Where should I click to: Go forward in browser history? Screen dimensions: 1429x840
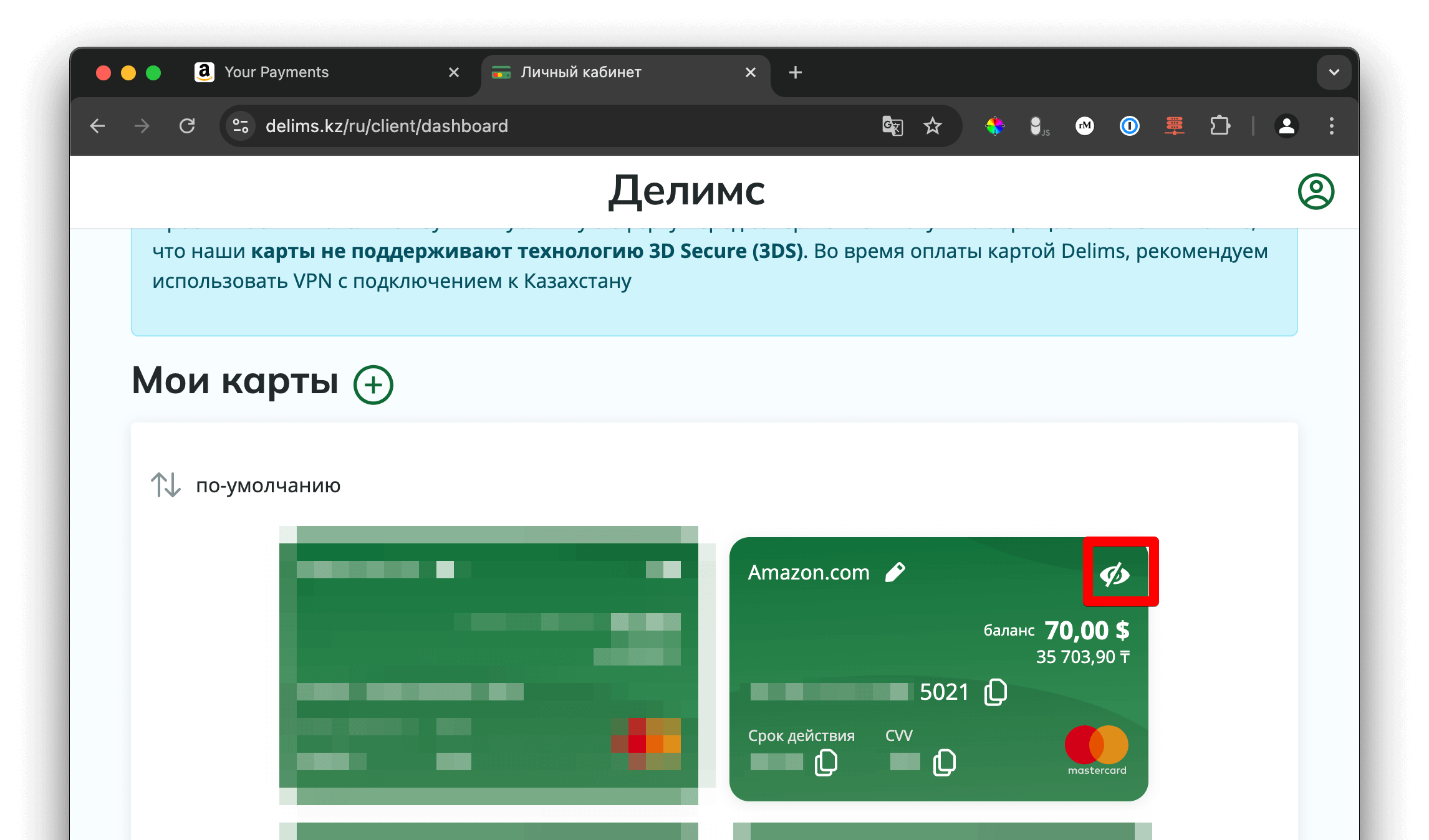pos(142,126)
